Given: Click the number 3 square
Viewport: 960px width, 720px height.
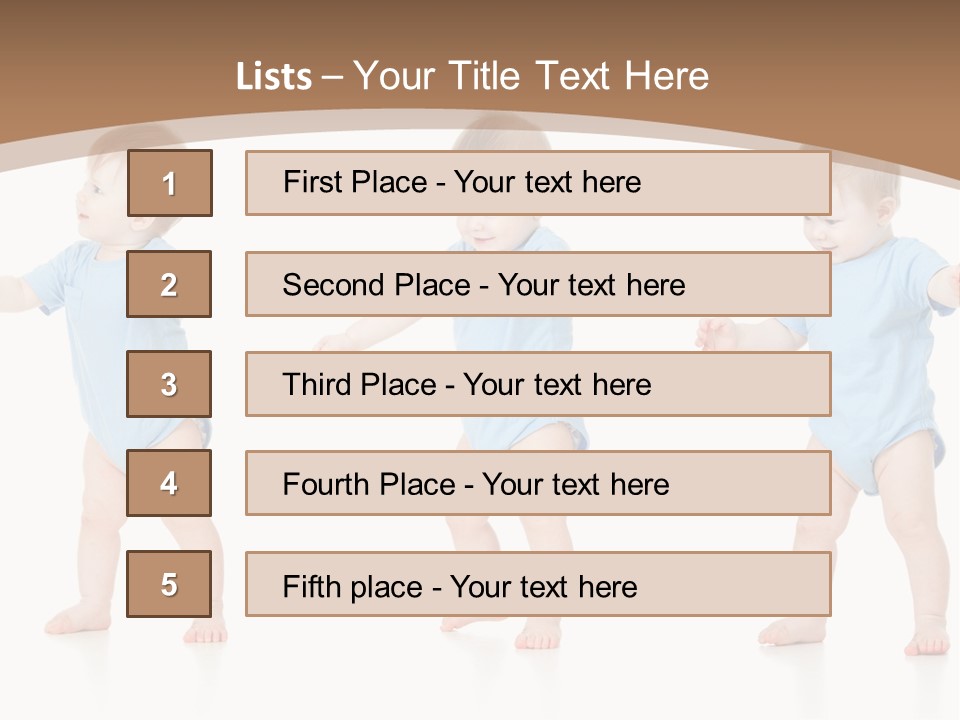Looking at the screenshot, I should [x=169, y=384].
